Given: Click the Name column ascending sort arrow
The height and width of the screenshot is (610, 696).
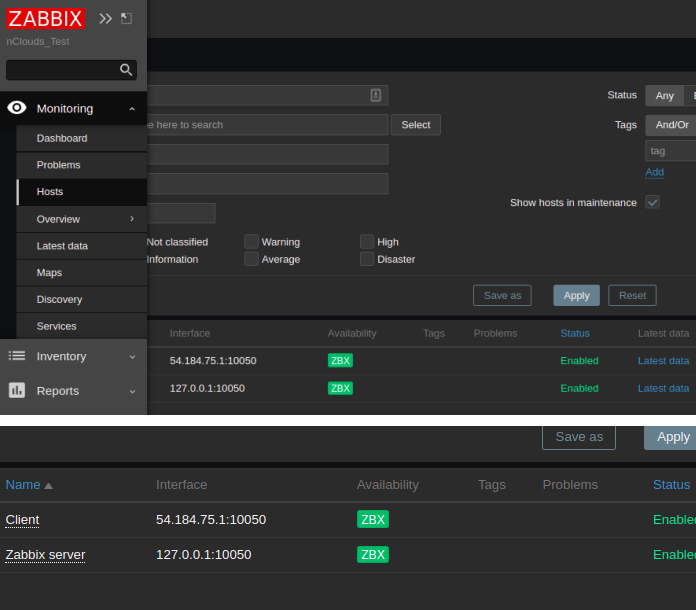Looking at the screenshot, I should (49, 486).
